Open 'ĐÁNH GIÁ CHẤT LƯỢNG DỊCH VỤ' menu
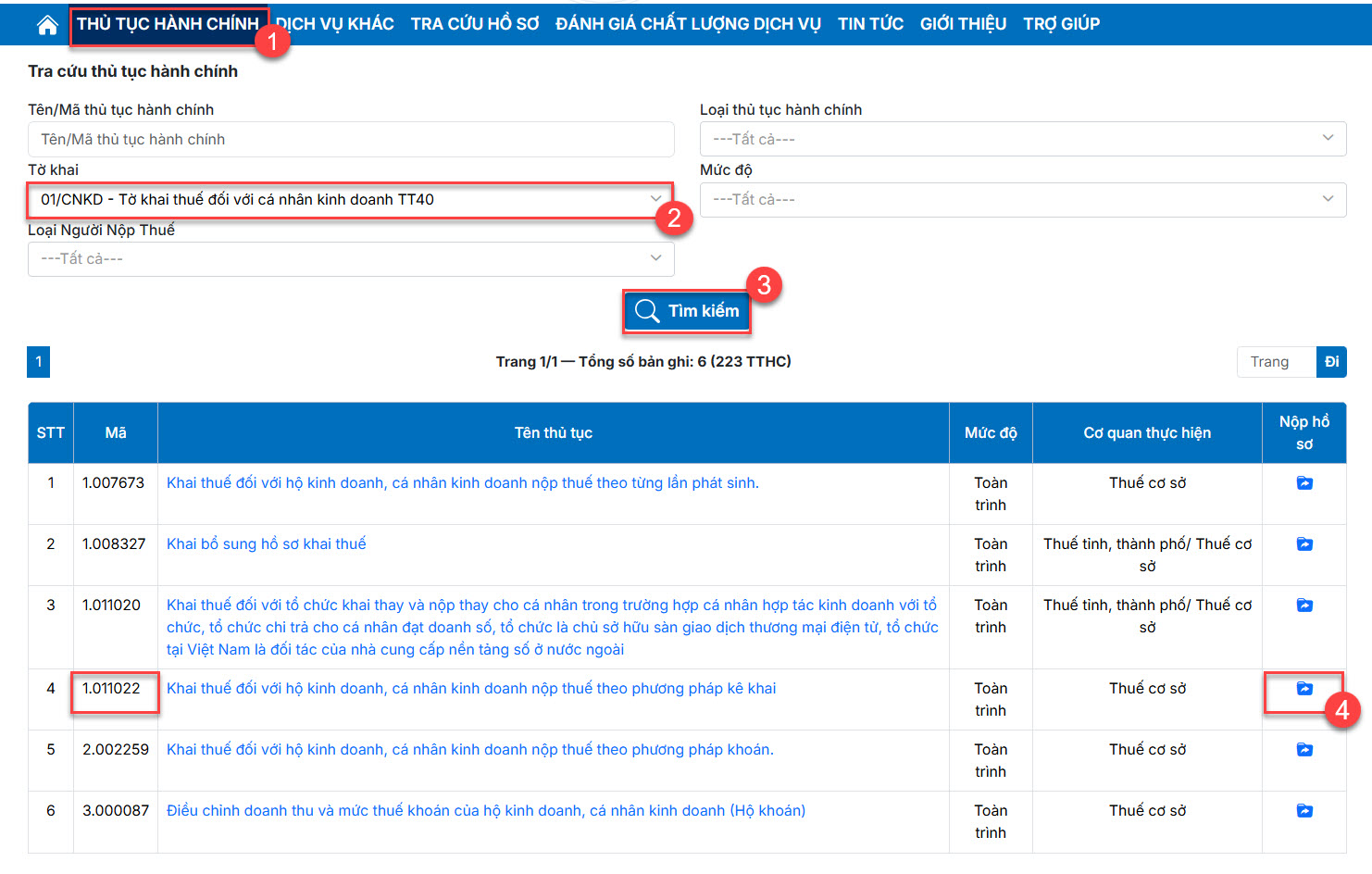Viewport: 1372px width, 874px height. point(688,24)
